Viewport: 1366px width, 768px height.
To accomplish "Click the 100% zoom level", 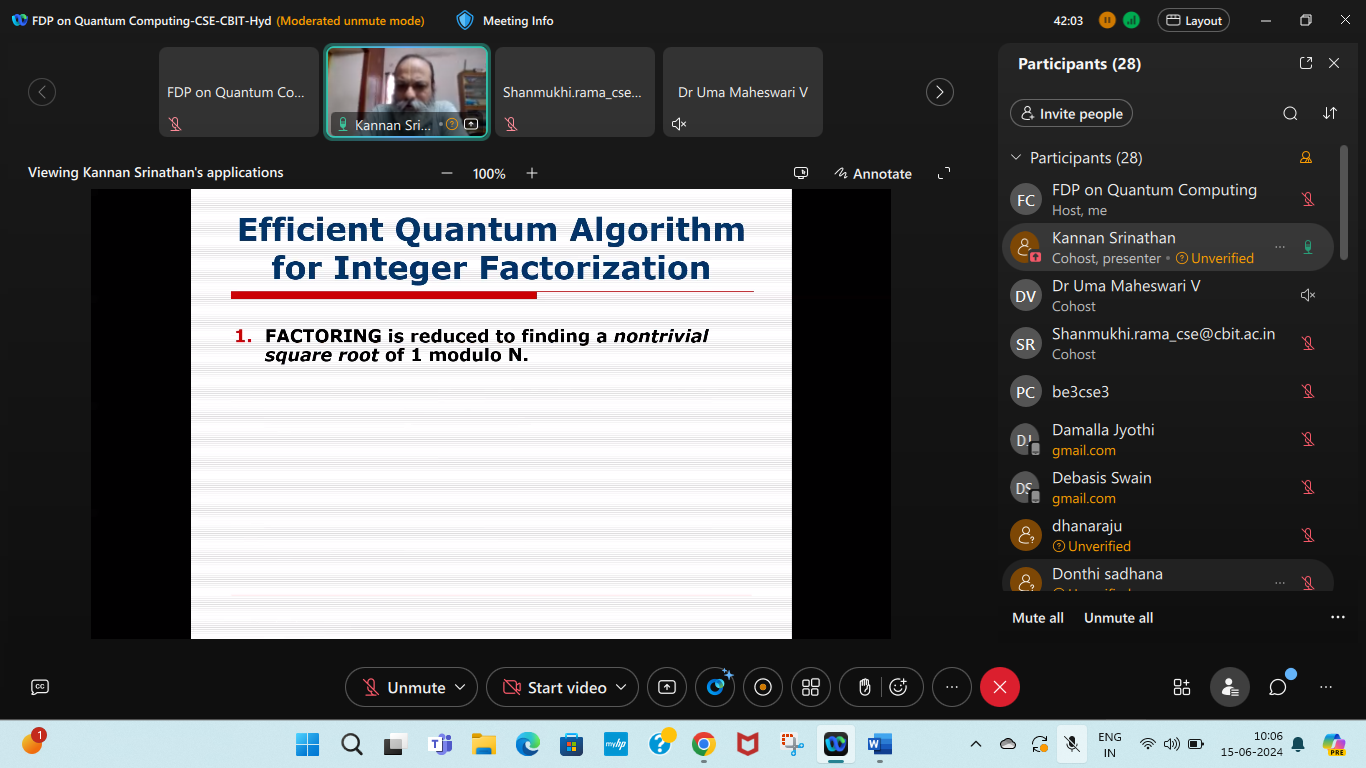I will (489, 174).
